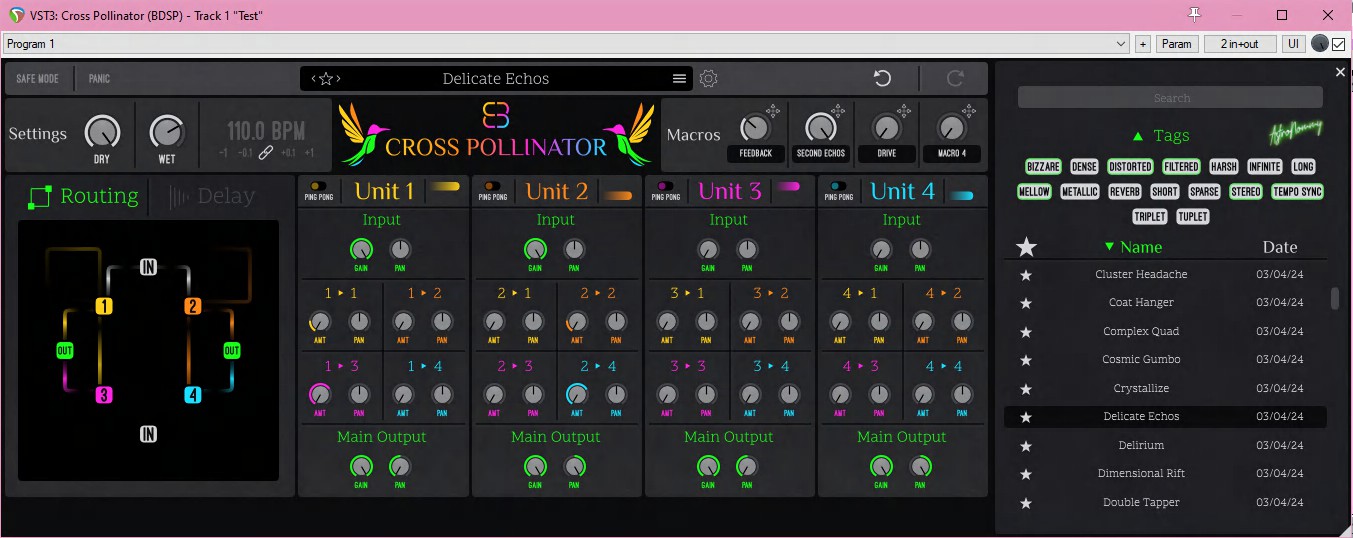The height and width of the screenshot is (538, 1353).
Task: Toggle the plugin bypass checkbox
Action: [x=1338, y=44]
